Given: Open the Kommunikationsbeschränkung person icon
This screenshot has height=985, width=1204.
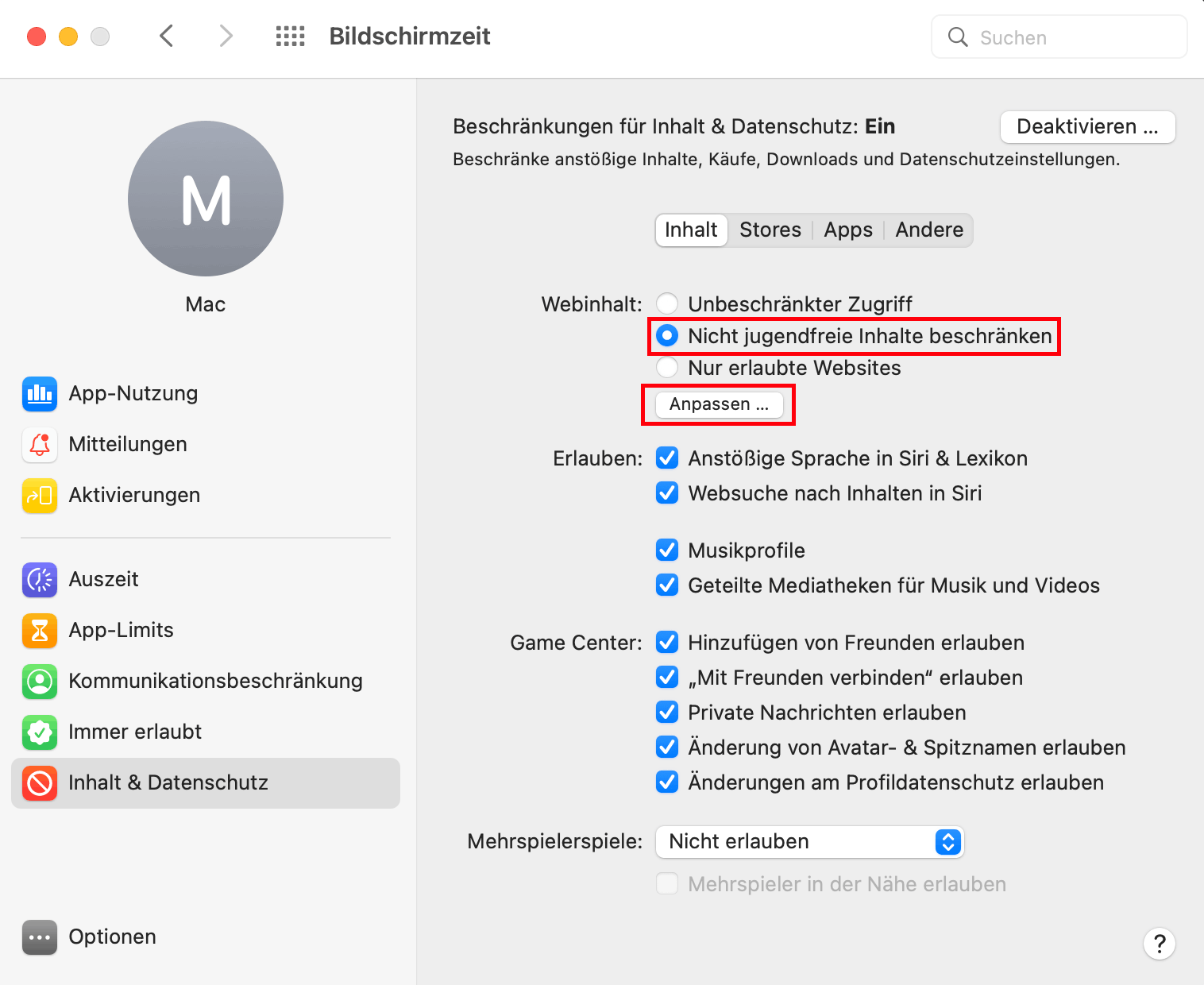Looking at the screenshot, I should pos(40,682).
